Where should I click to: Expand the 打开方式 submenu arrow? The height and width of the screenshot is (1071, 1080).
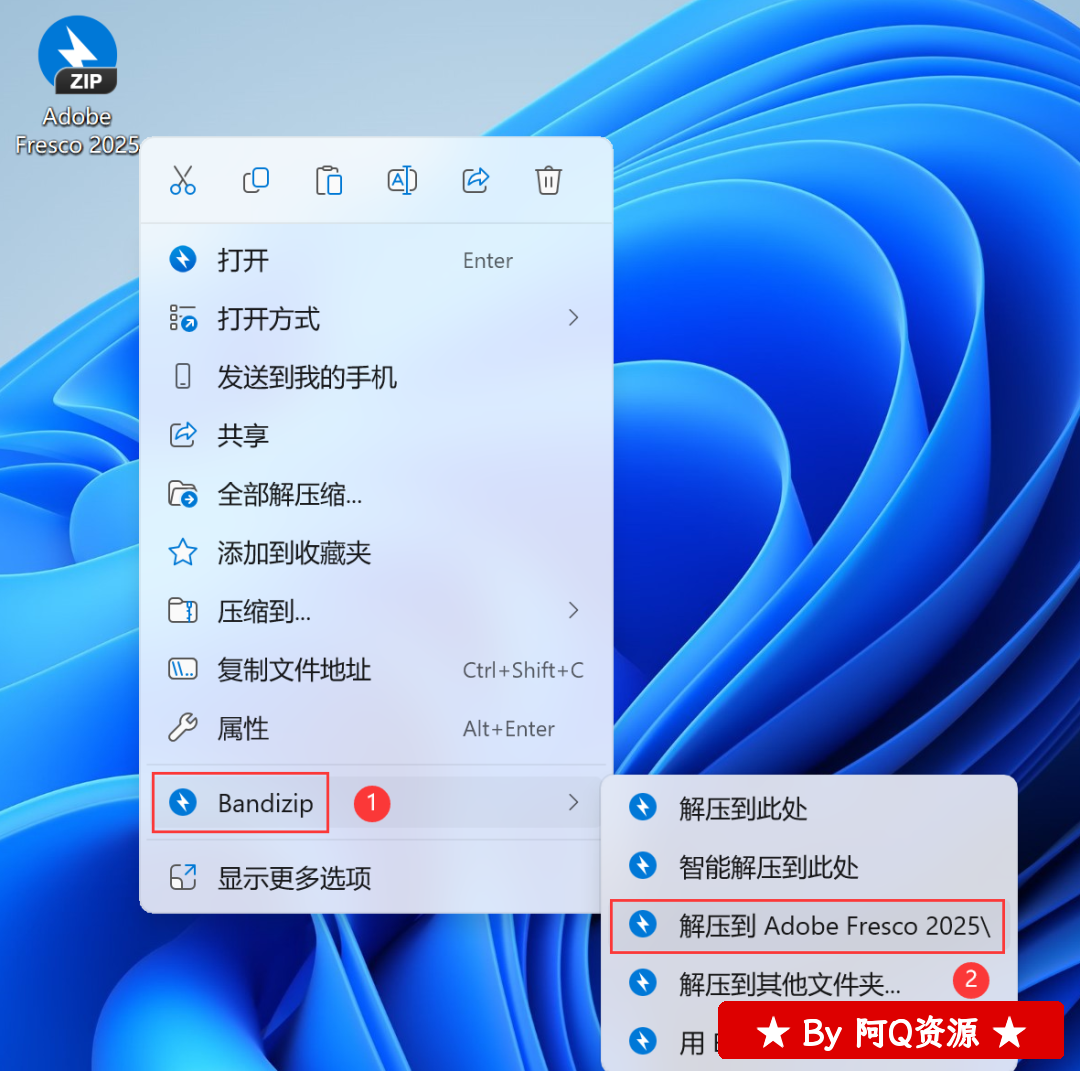click(x=573, y=318)
